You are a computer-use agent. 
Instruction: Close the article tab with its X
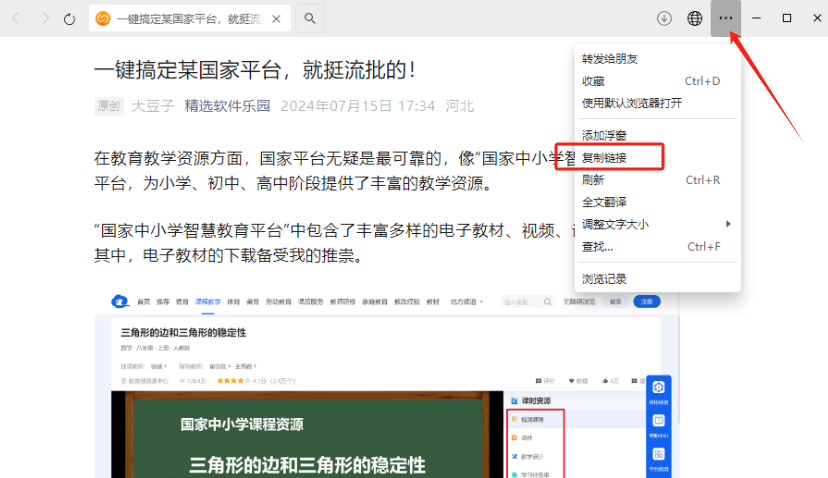point(276,19)
